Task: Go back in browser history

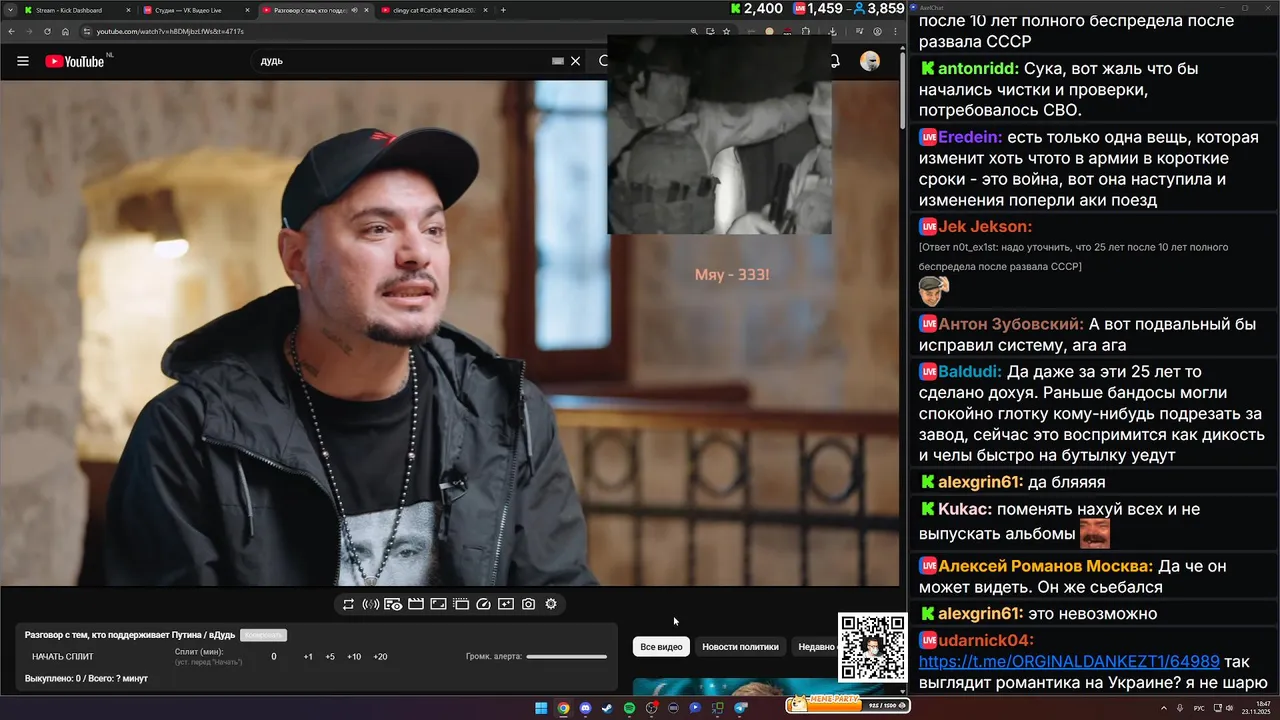Action: click(11, 31)
